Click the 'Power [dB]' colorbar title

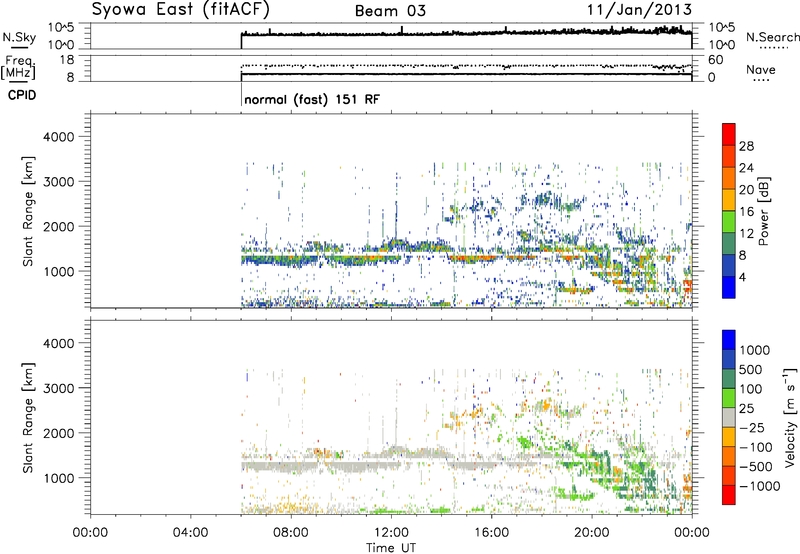(x=764, y=211)
